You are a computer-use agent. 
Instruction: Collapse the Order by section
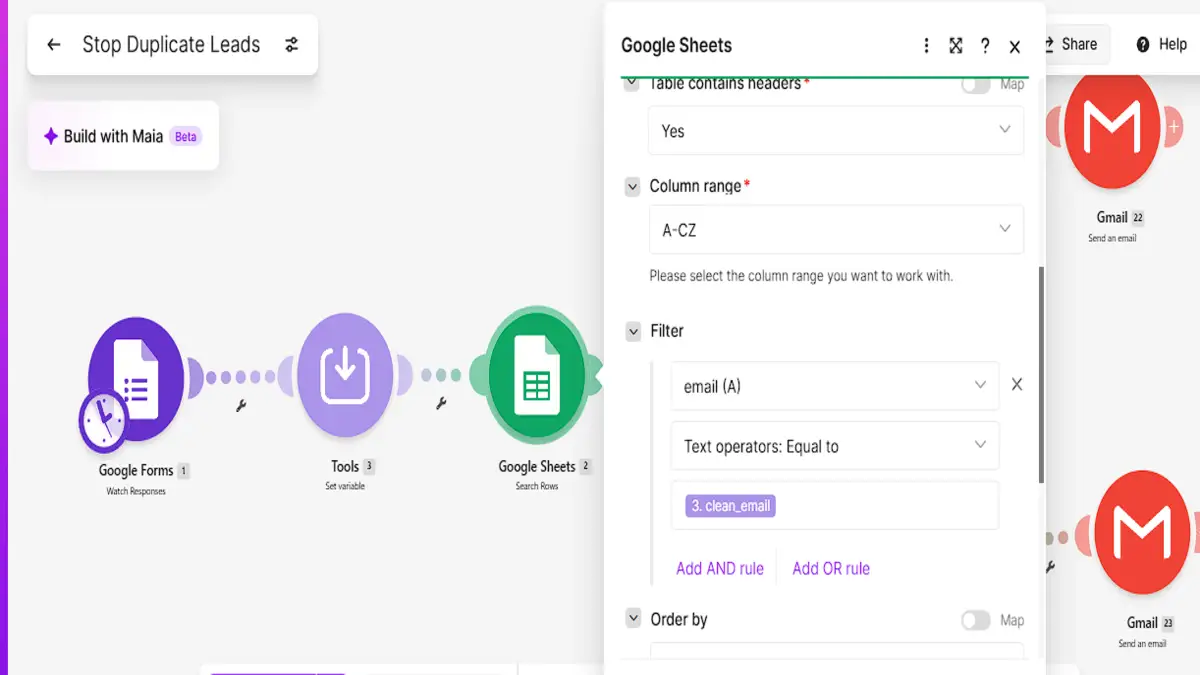click(632, 619)
